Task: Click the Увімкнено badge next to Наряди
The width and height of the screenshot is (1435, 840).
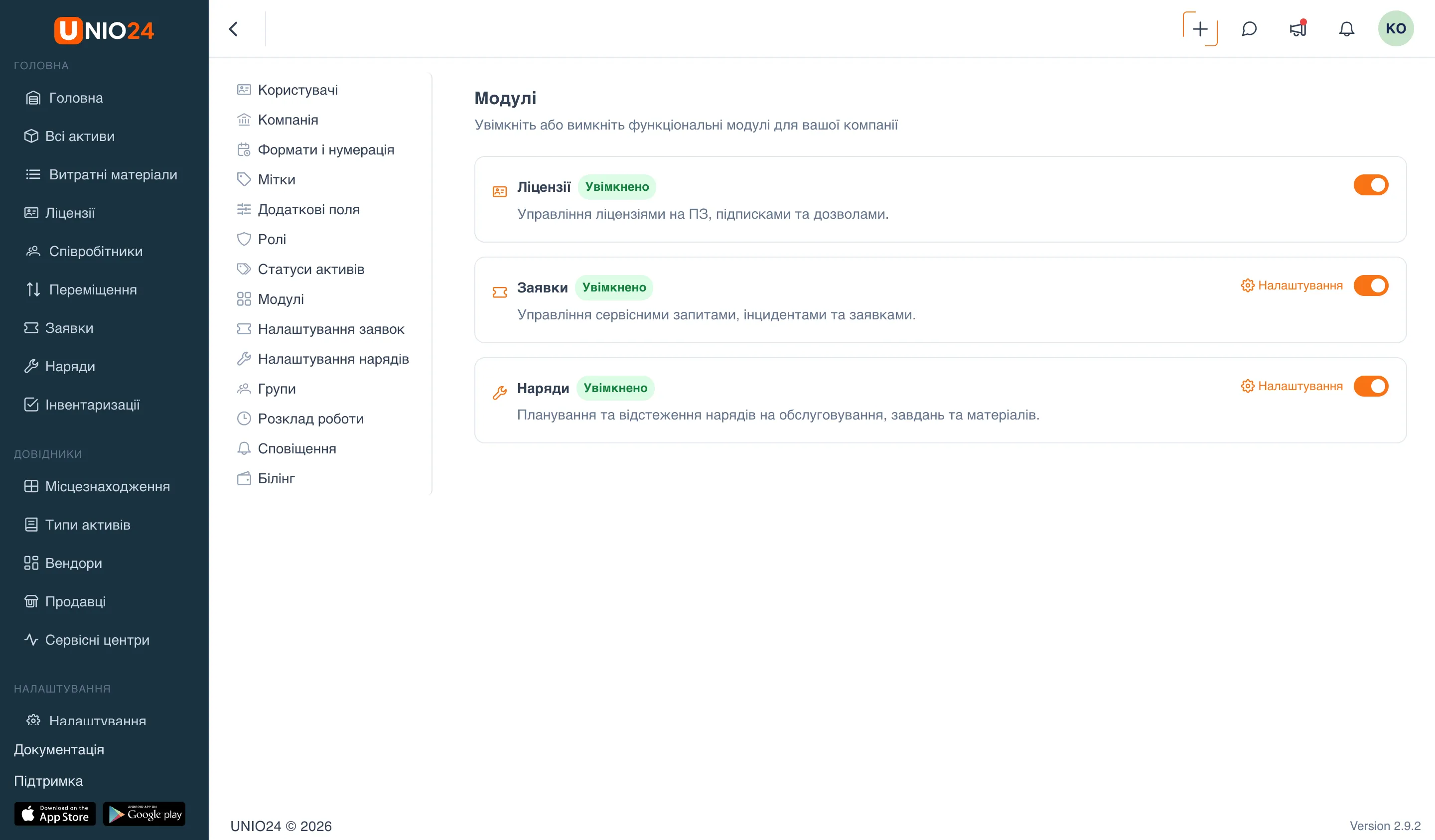Action: (x=615, y=388)
